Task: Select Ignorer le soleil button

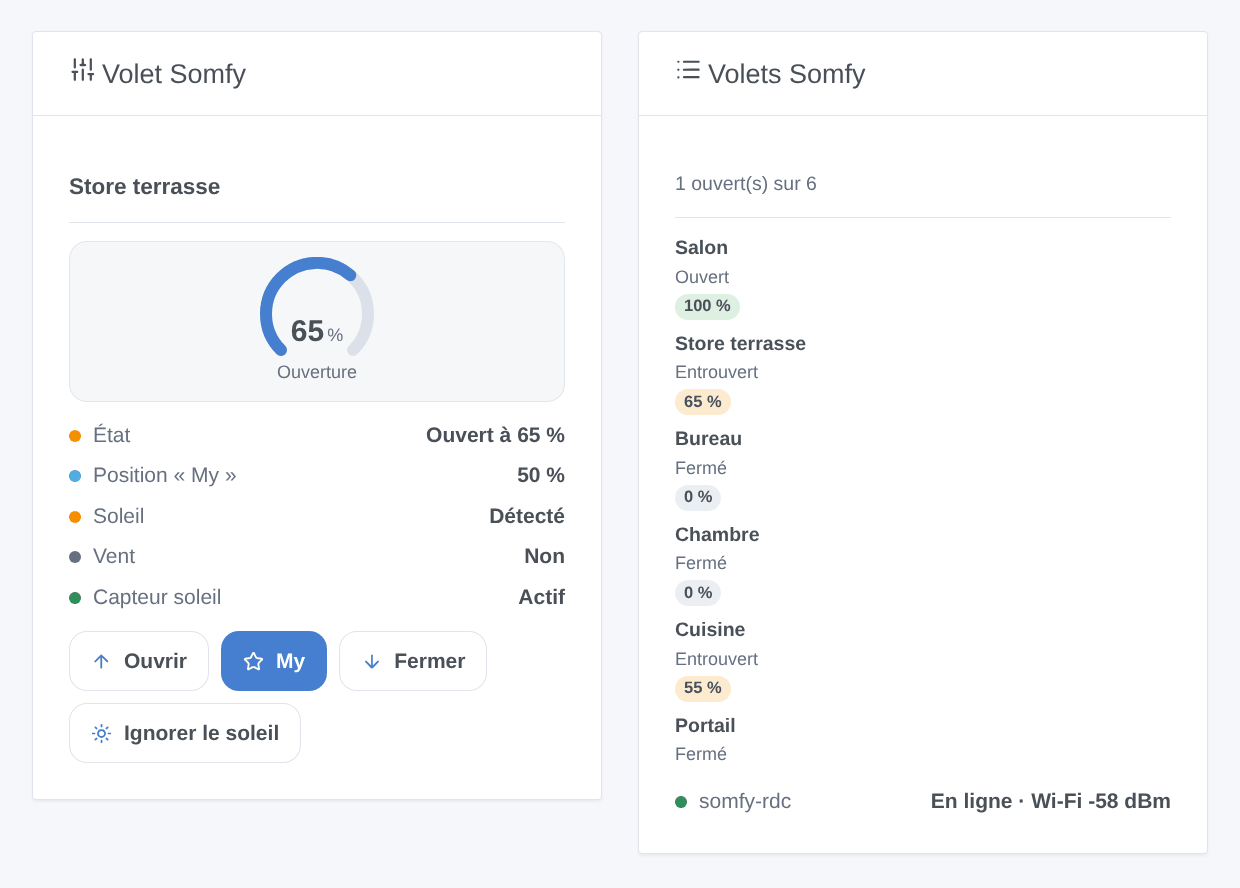Action: (185, 733)
